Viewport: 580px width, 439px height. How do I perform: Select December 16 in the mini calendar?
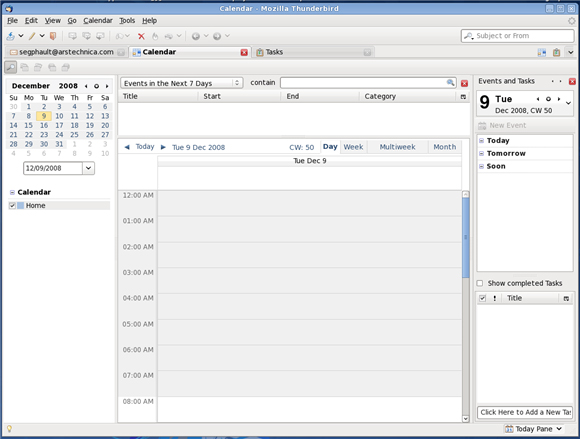coord(44,125)
